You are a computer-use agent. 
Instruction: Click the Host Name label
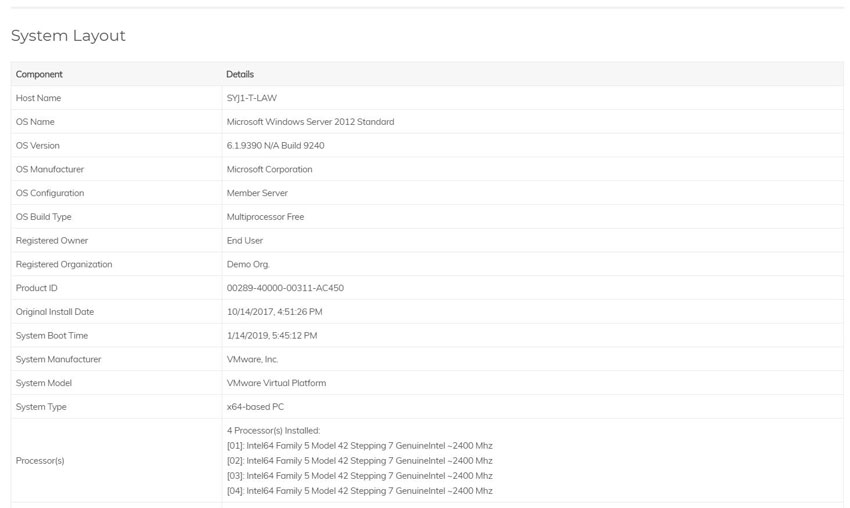click(x=38, y=98)
